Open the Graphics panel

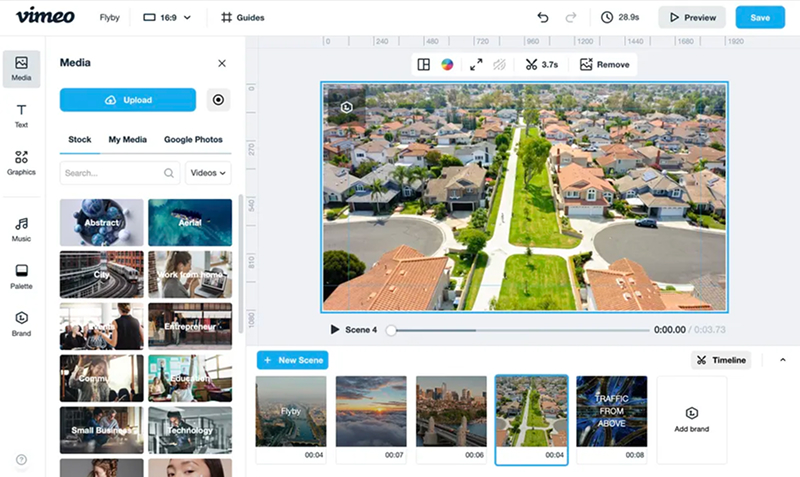[x=21, y=162]
